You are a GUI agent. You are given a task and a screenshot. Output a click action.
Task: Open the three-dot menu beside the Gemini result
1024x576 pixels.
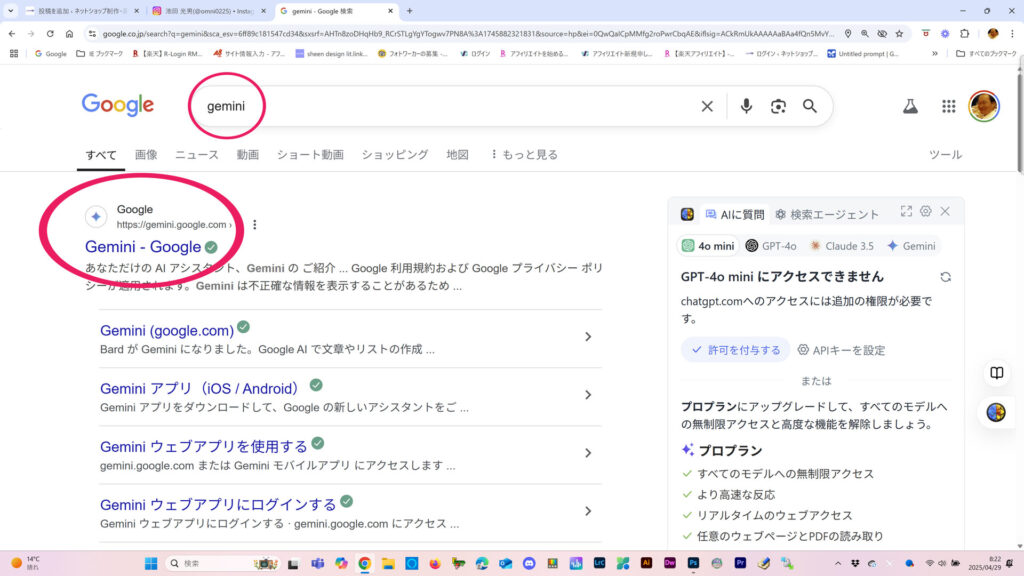click(255, 225)
